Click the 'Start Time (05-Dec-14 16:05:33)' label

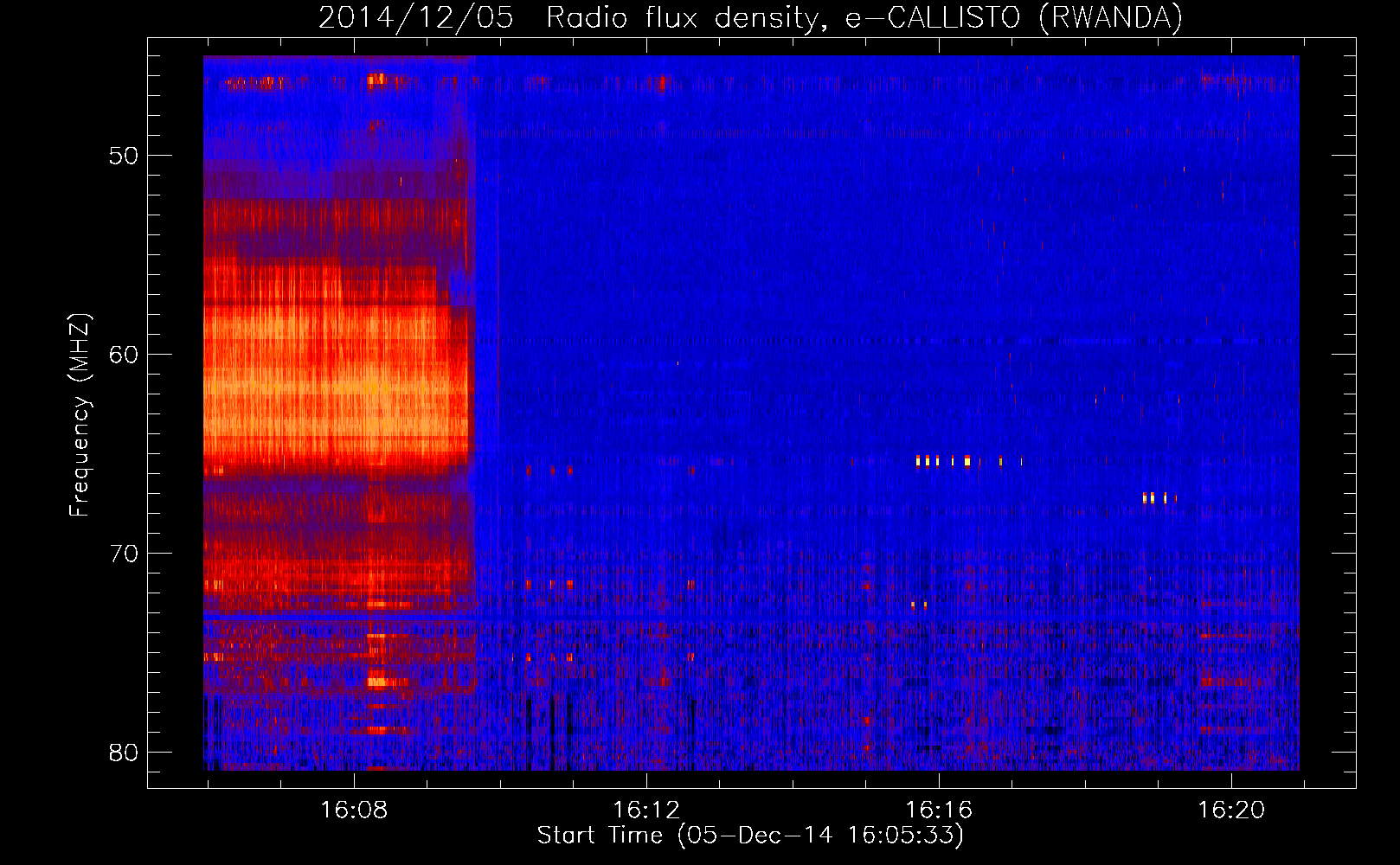[750, 836]
